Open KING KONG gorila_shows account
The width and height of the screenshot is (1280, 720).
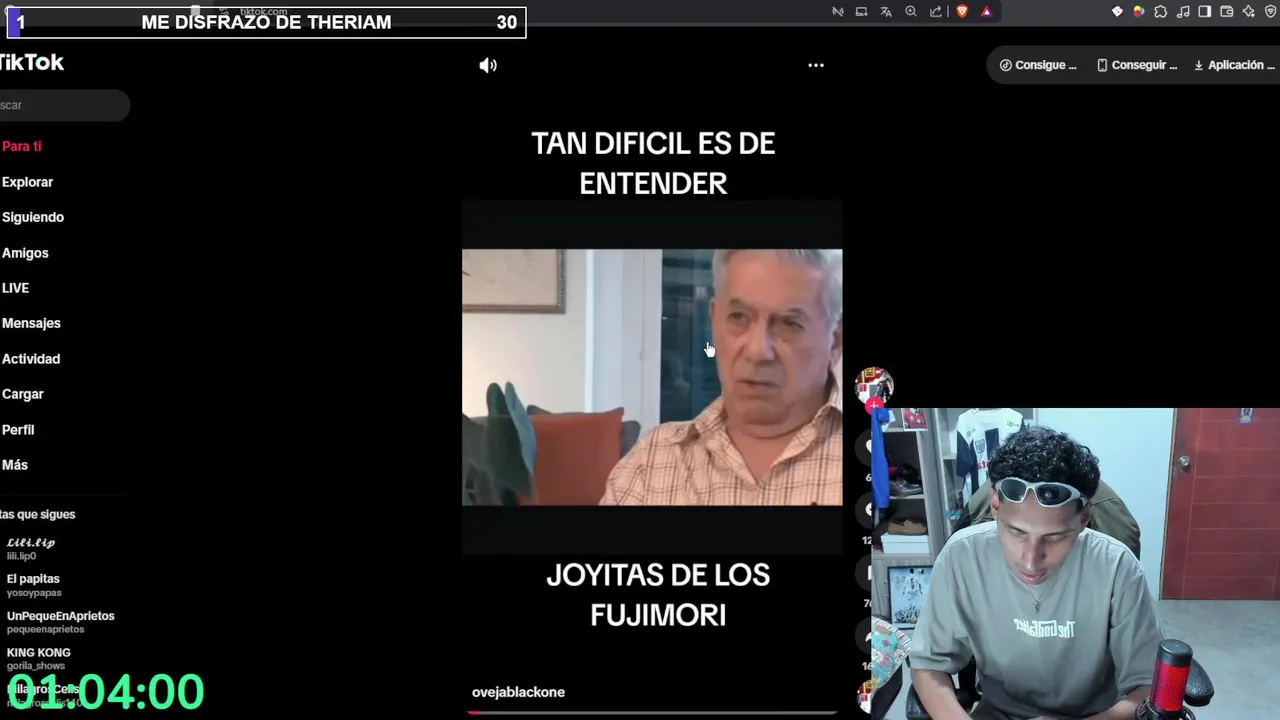(x=39, y=658)
